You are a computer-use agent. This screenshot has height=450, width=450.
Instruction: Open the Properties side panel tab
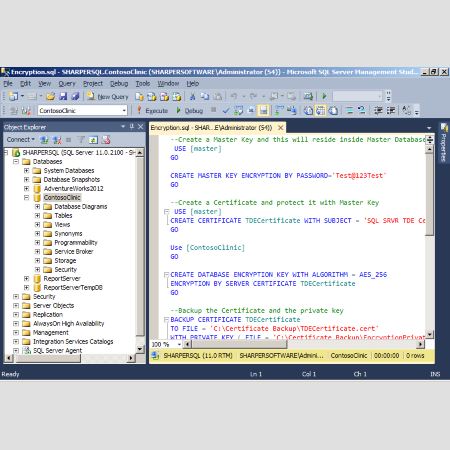(x=444, y=143)
